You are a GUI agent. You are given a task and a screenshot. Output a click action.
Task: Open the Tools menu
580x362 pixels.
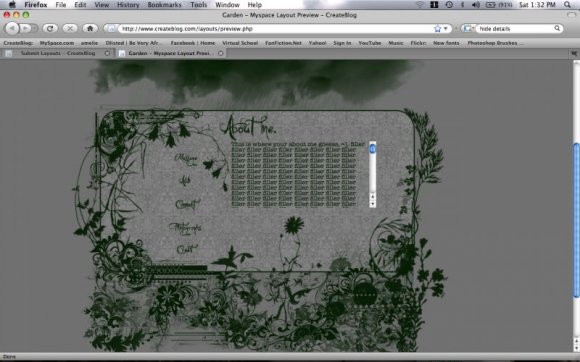point(199,5)
